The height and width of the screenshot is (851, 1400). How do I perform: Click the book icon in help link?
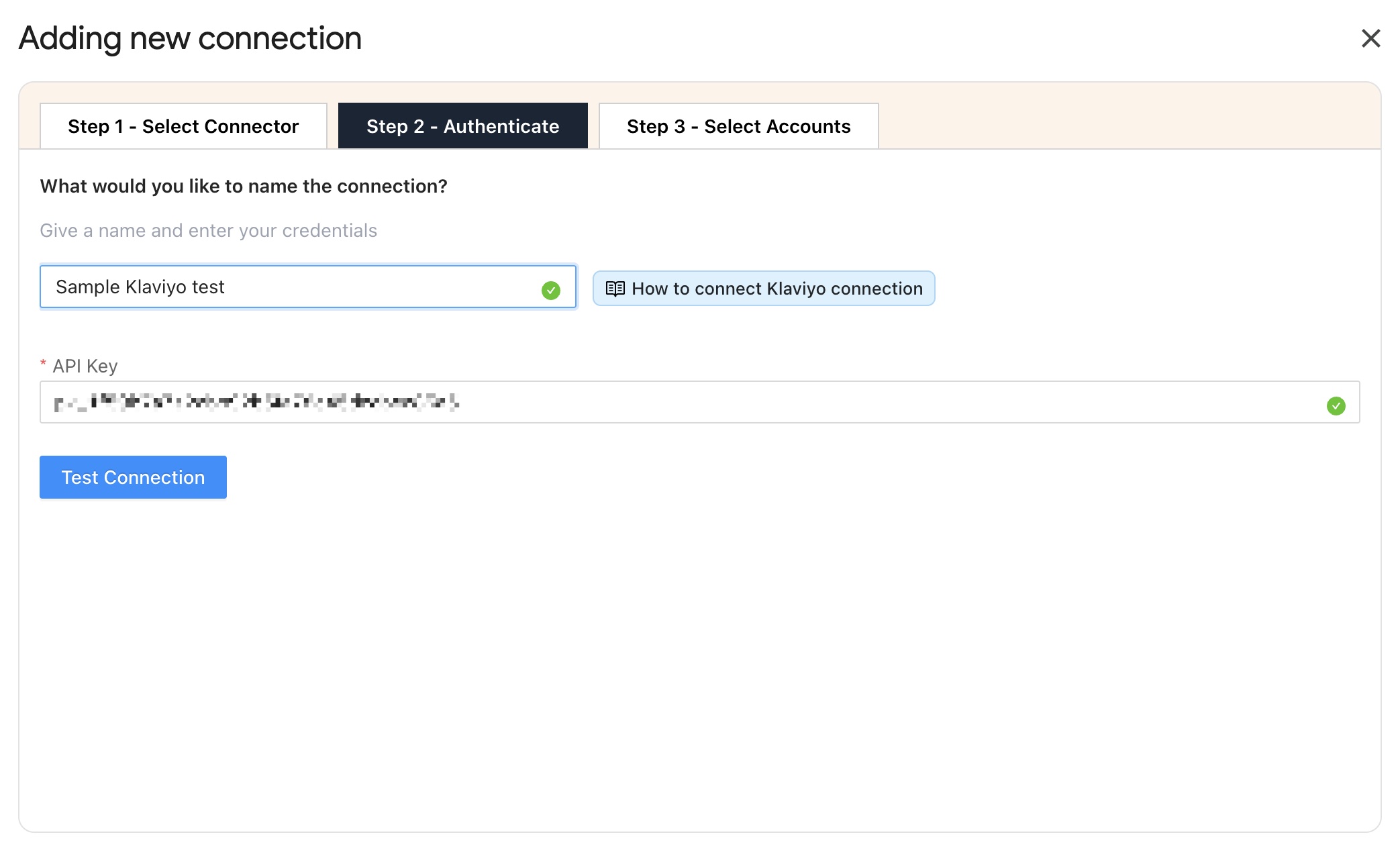tap(615, 289)
